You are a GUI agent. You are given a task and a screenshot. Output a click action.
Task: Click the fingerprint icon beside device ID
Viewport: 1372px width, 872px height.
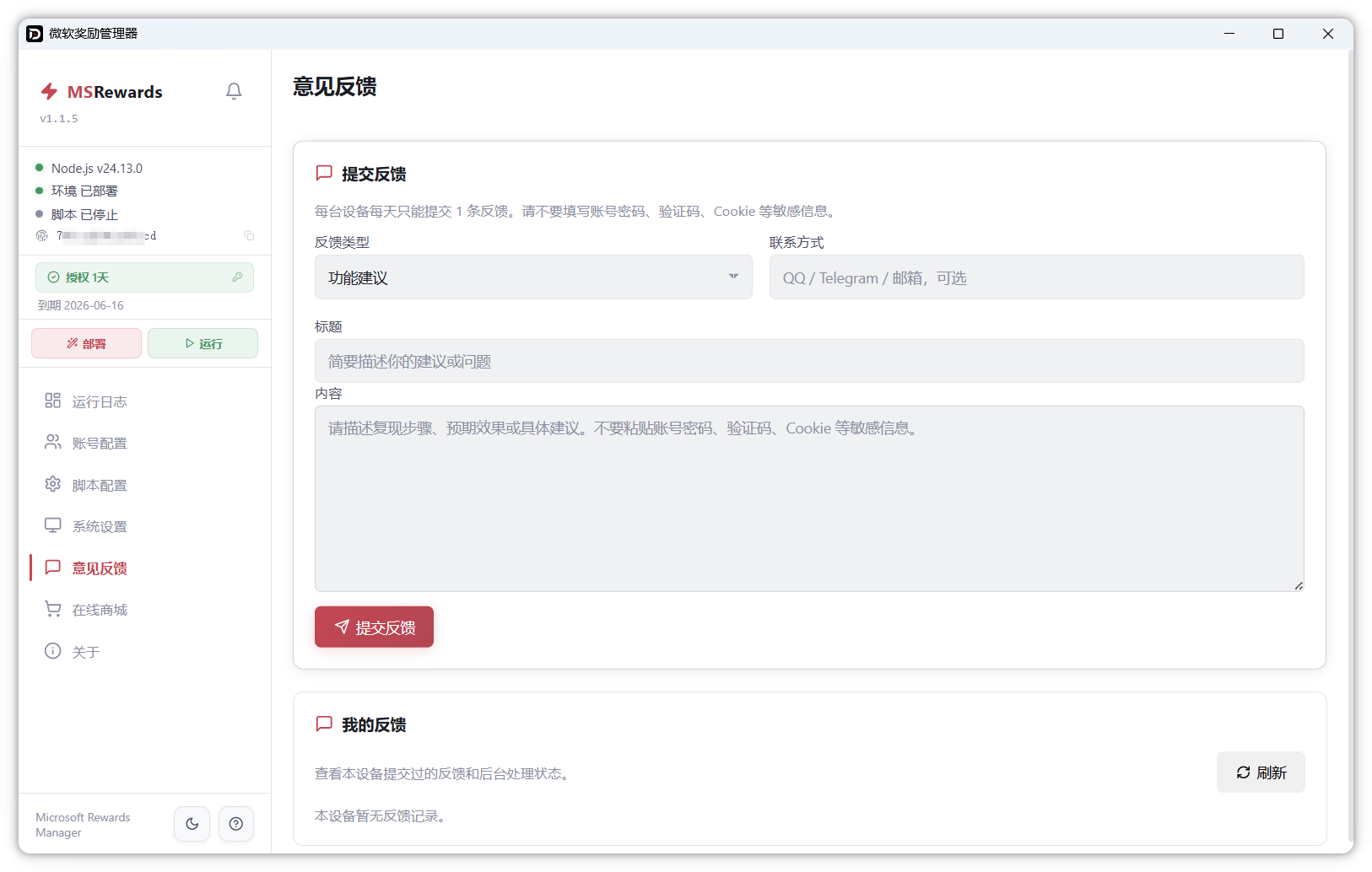(41, 235)
